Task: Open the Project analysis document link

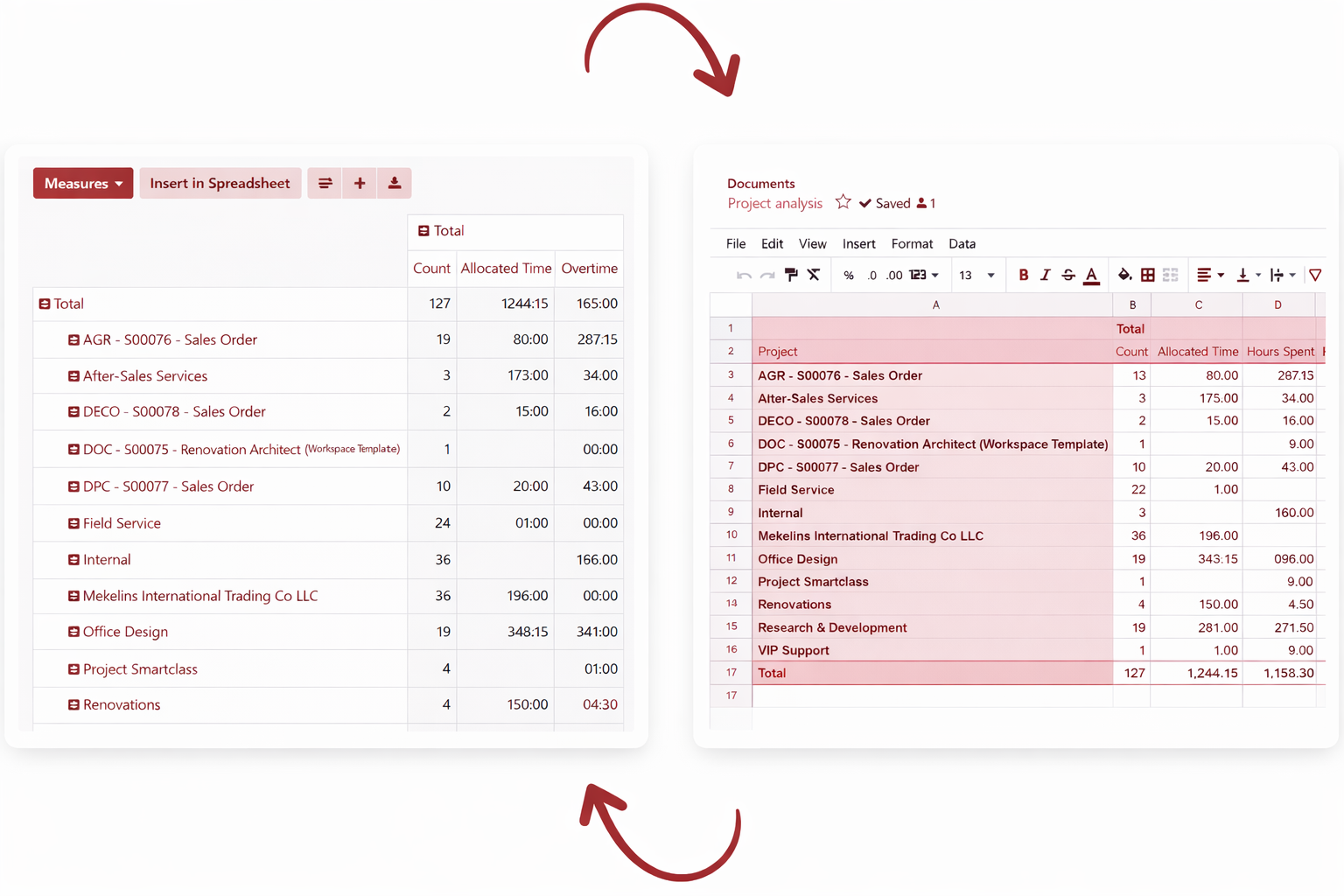Action: (774, 202)
